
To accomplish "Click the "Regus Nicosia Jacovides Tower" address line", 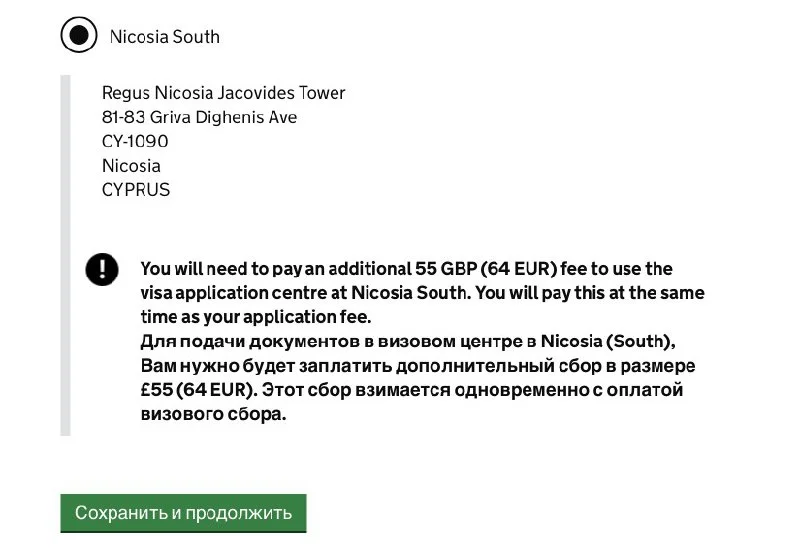I will pyautogui.click(x=223, y=93).
